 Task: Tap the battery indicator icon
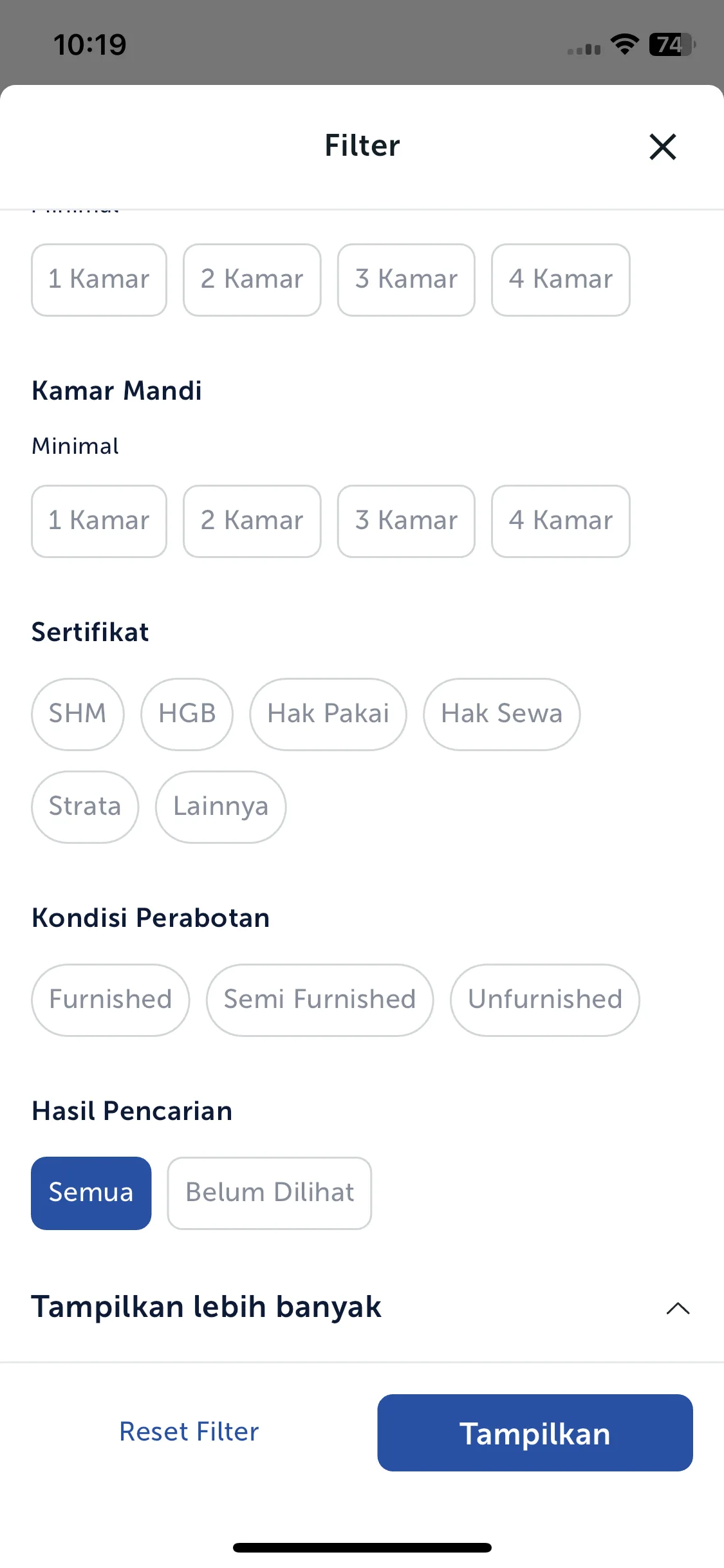pyautogui.click(x=672, y=44)
